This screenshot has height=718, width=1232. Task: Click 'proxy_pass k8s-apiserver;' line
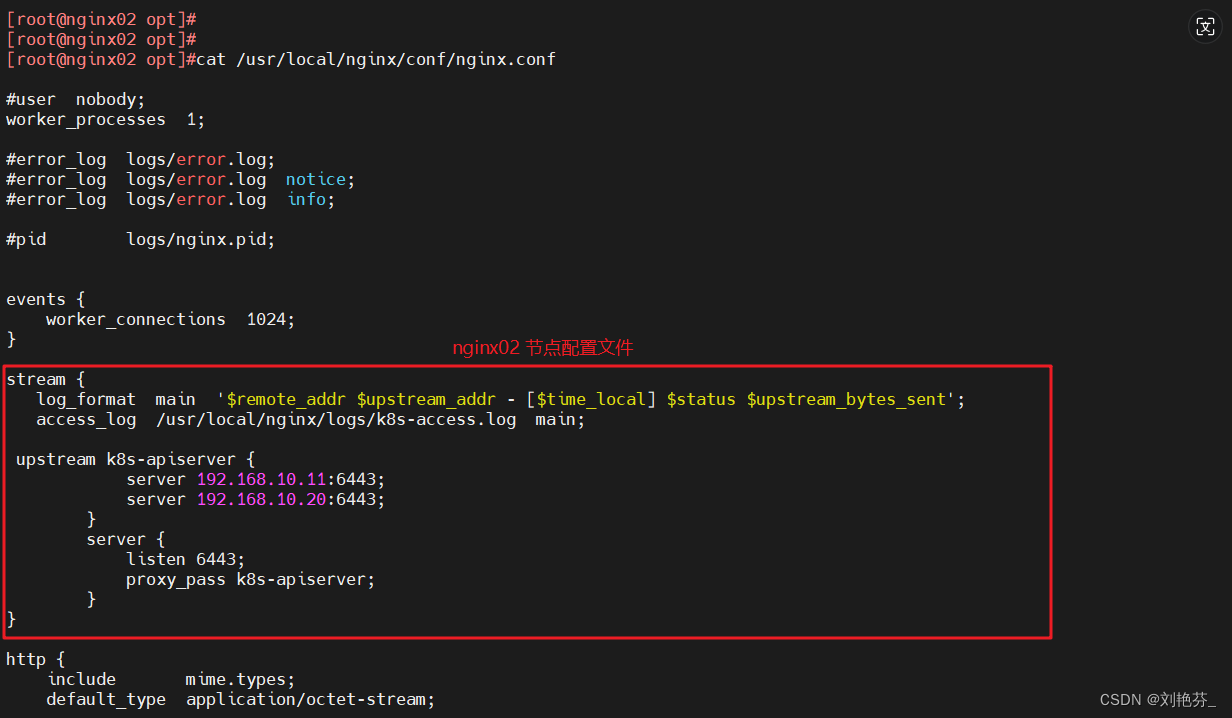click(x=251, y=580)
